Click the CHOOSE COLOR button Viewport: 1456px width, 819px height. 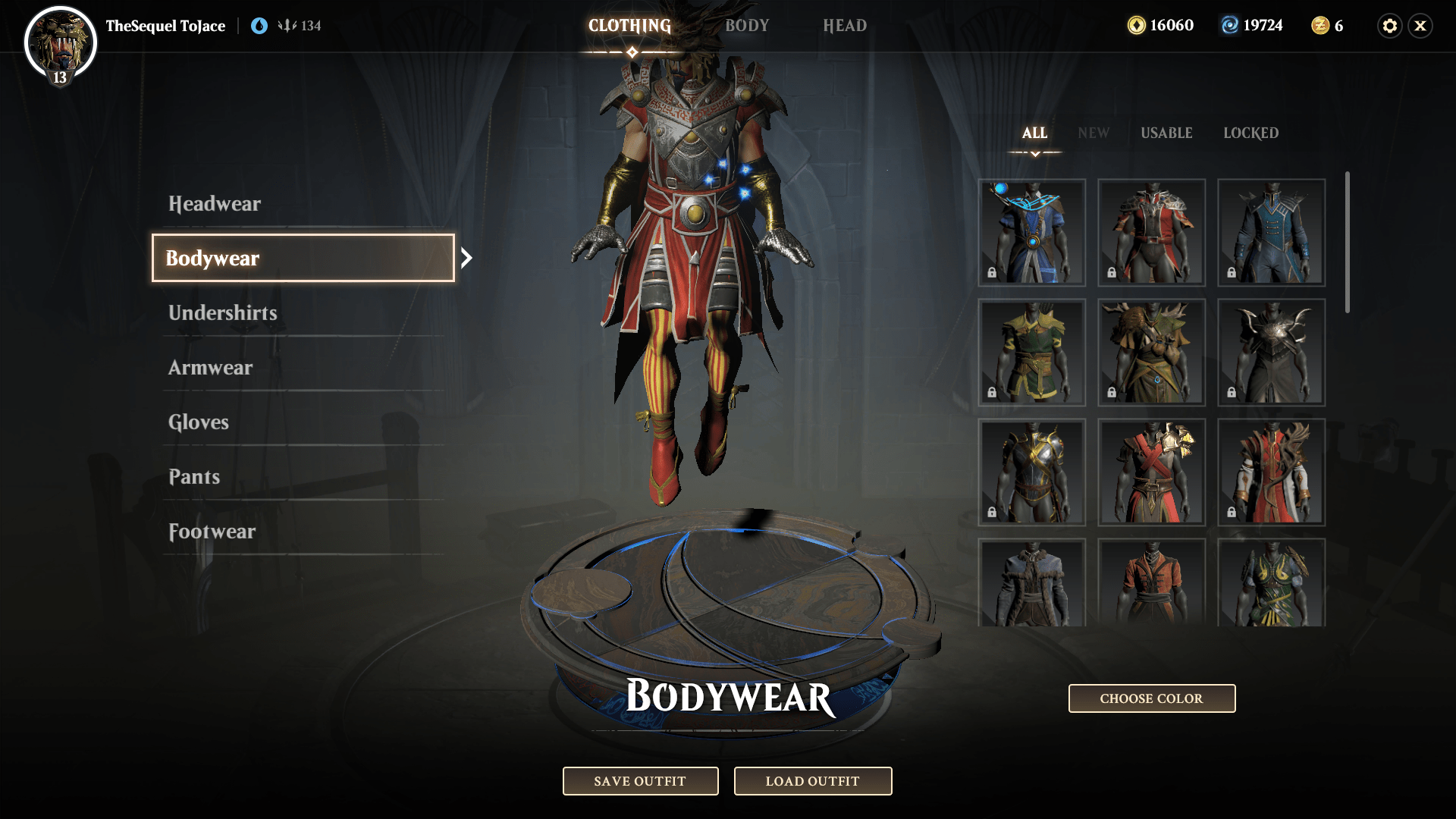point(1151,698)
